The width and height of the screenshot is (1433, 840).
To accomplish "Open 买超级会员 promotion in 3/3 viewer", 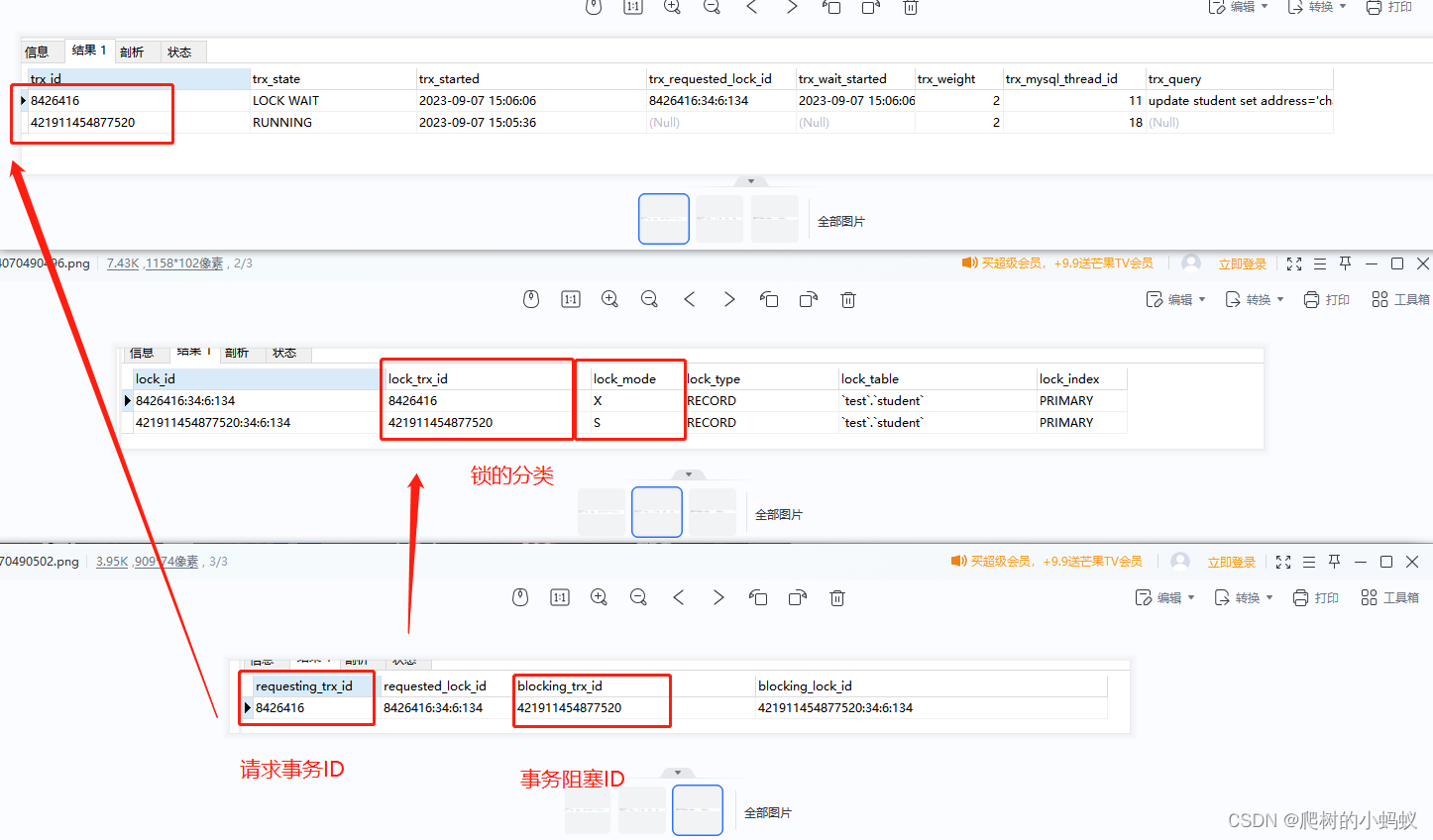I will (1047, 561).
